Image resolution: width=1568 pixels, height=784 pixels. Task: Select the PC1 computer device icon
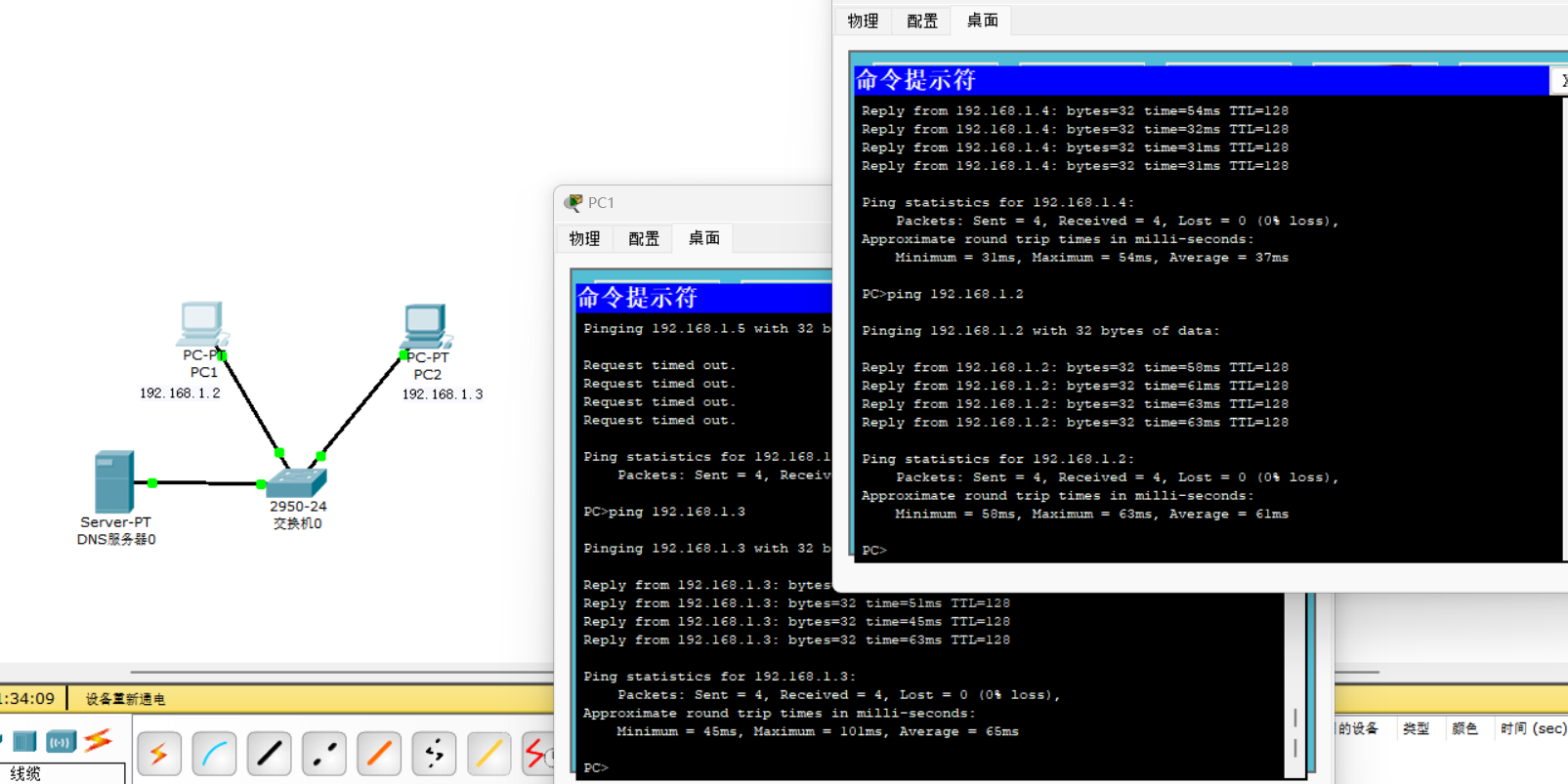(x=203, y=324)
